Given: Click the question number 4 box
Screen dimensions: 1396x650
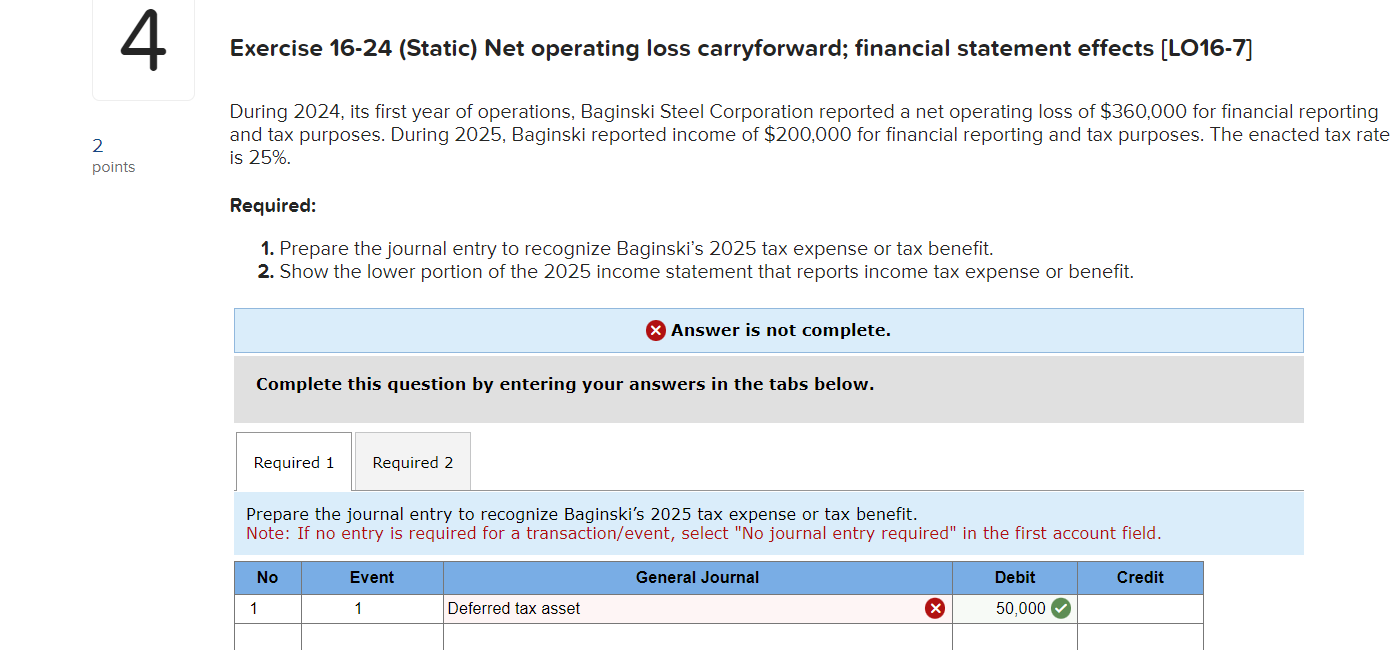Looking at the screenshot, I should tap(143, 45).
